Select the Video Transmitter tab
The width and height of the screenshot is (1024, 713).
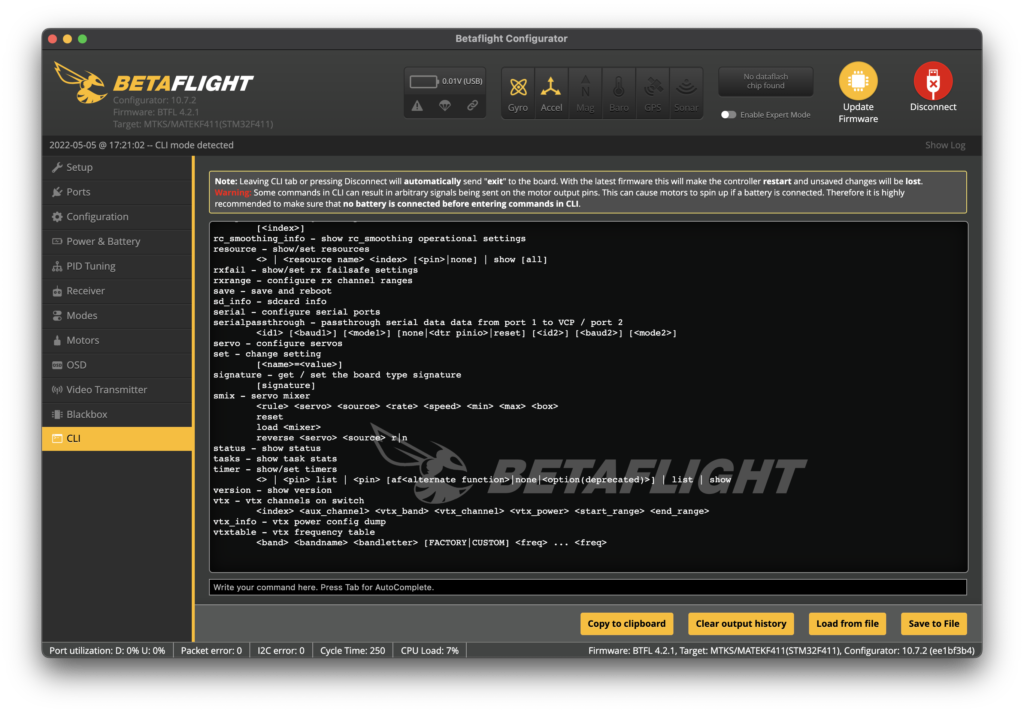point(118,390)
